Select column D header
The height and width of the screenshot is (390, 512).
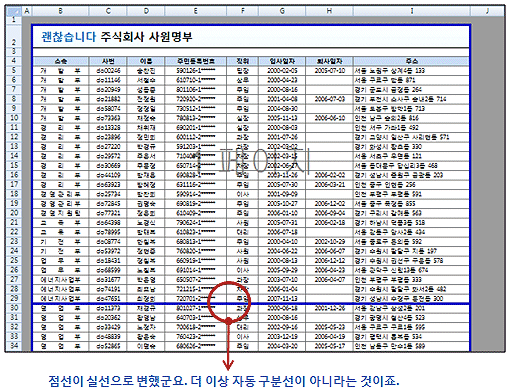click(x=146, y=11)
